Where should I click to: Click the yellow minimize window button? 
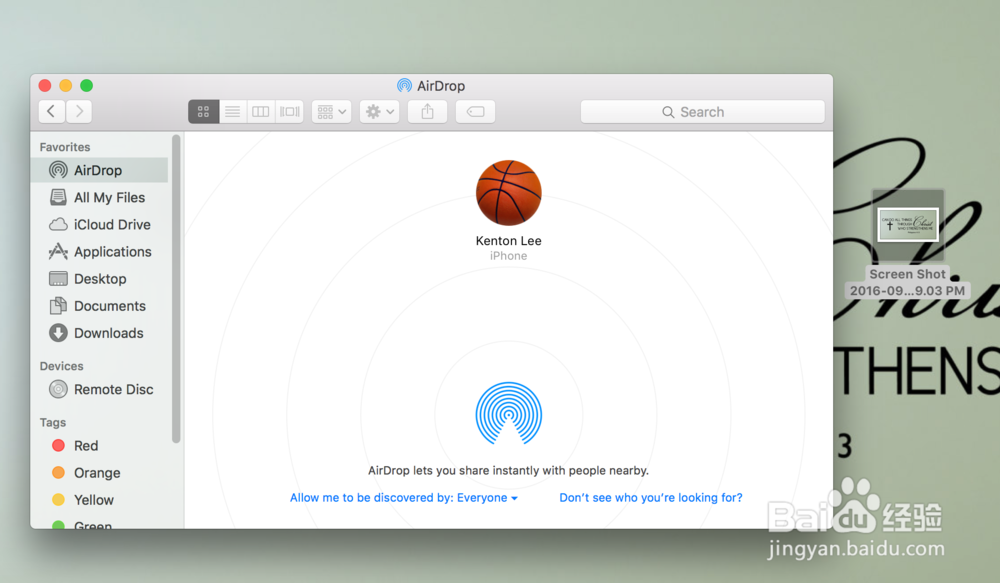click(66, 85)
